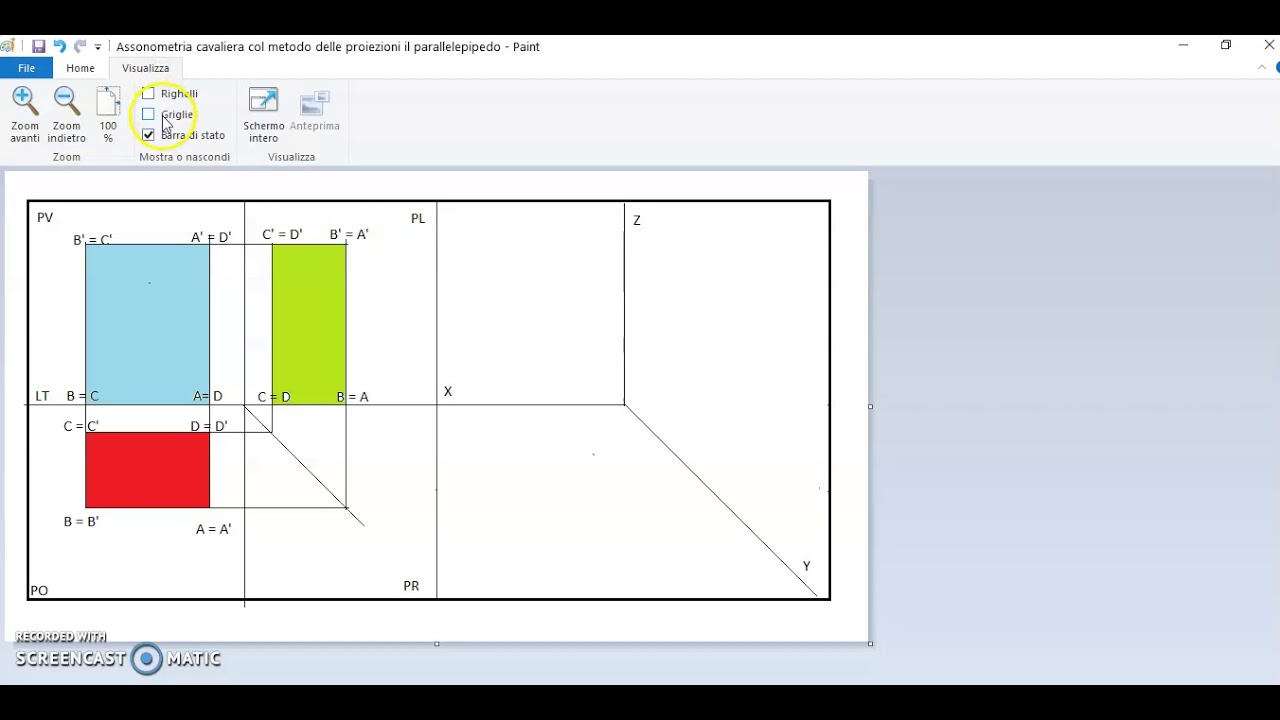Click the red rectangle on the canvas
The width and height of the screenshot is (1280, 720).
pyautogui.click(x=148, y=470)
